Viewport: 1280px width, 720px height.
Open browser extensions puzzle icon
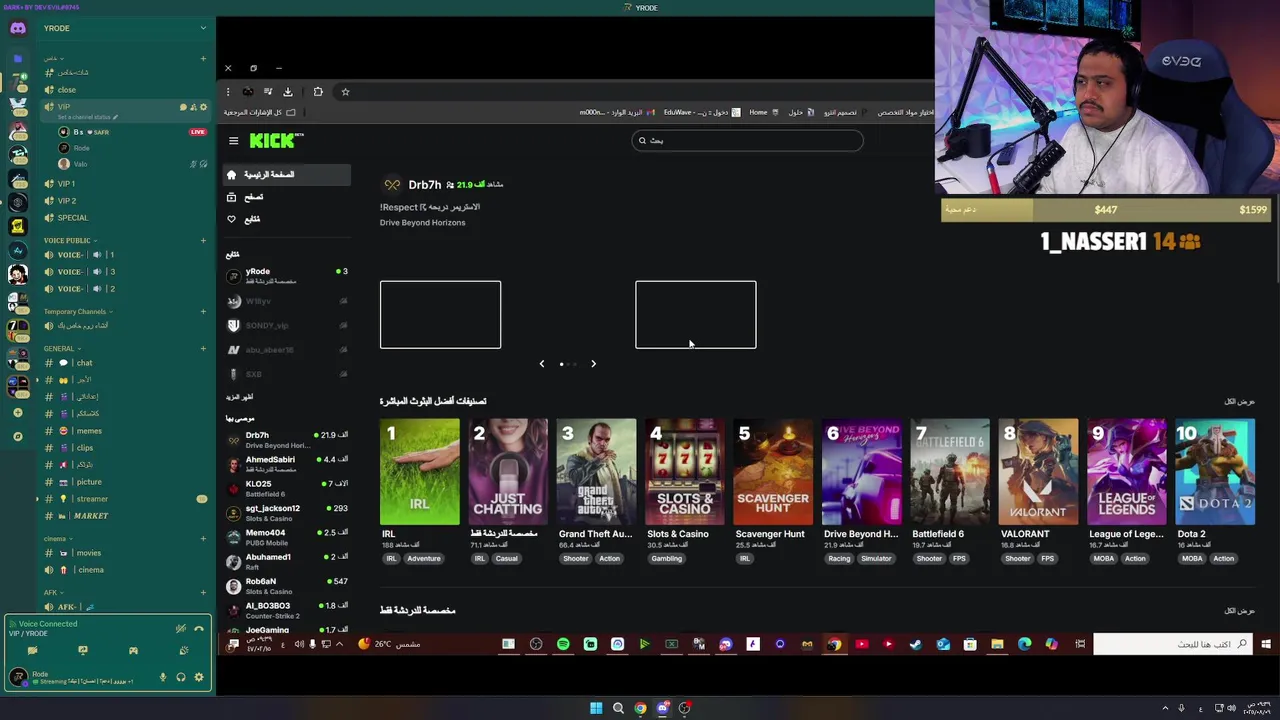[x=318, y=92]
